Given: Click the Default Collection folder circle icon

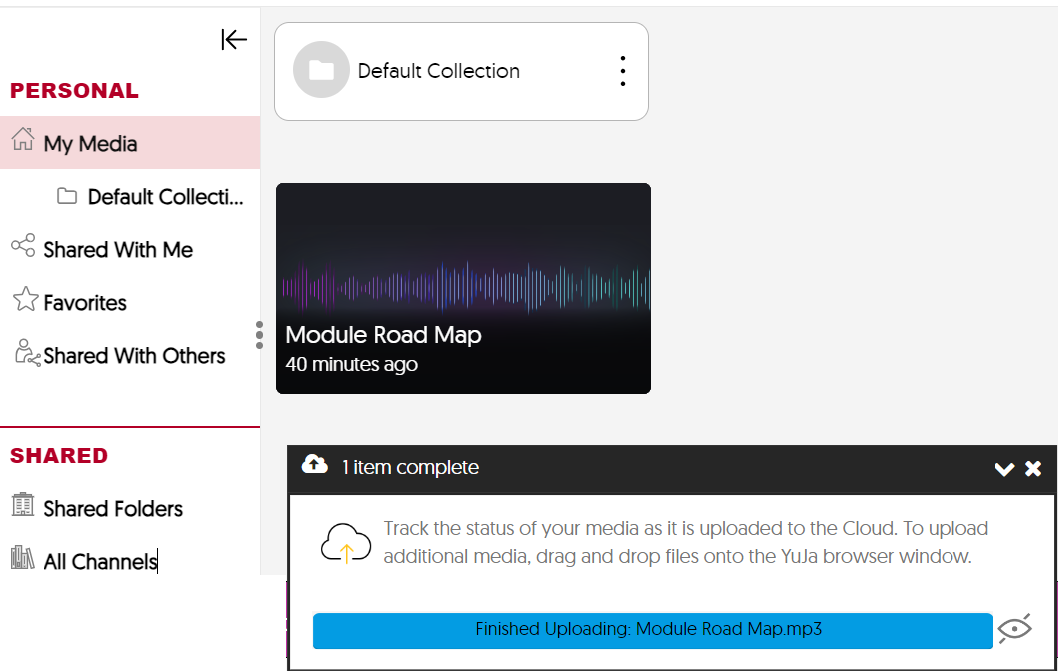Looking at the screenshot, I should (x=321, y=70).
